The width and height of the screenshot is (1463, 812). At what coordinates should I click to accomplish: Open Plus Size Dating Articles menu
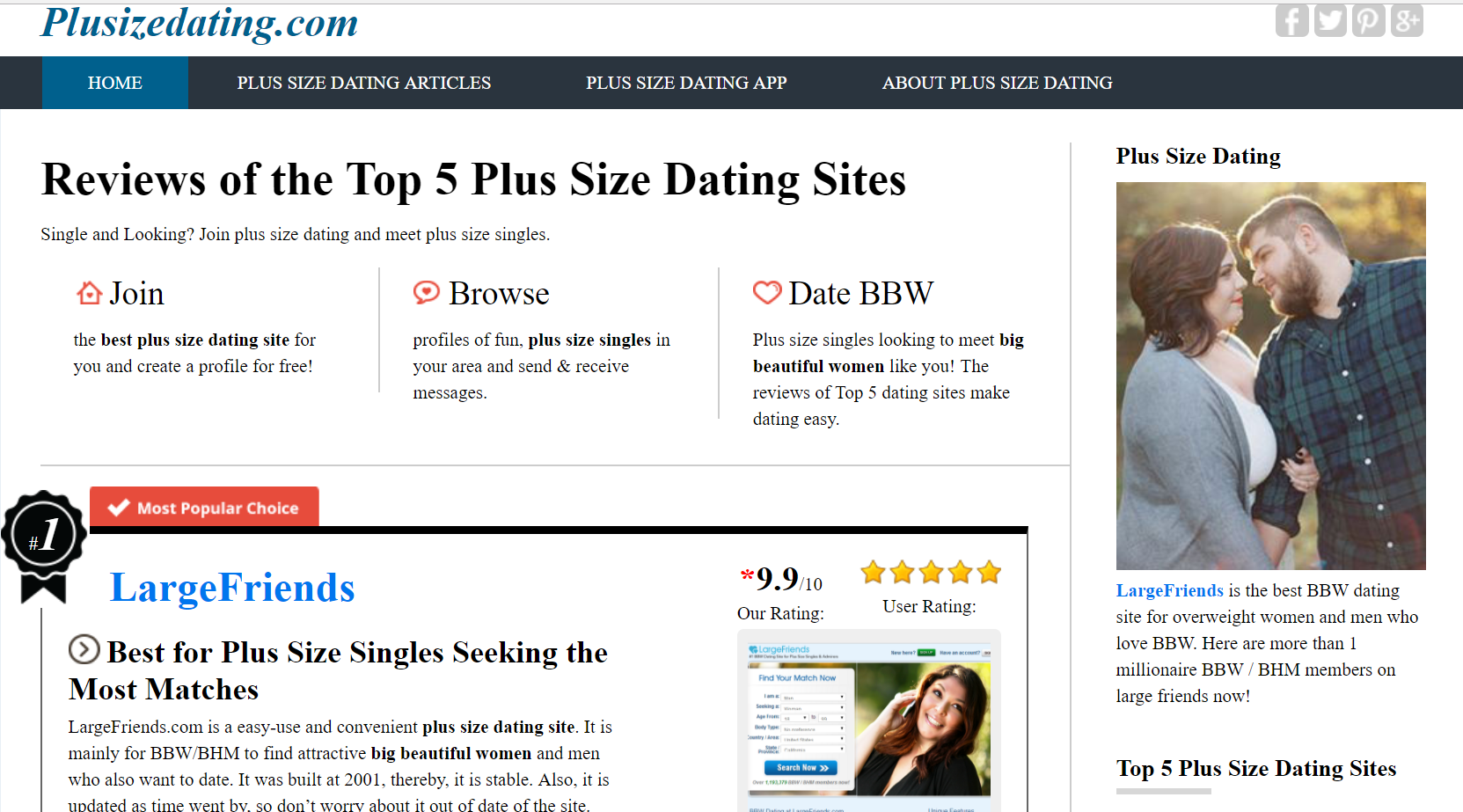[363, 83]
